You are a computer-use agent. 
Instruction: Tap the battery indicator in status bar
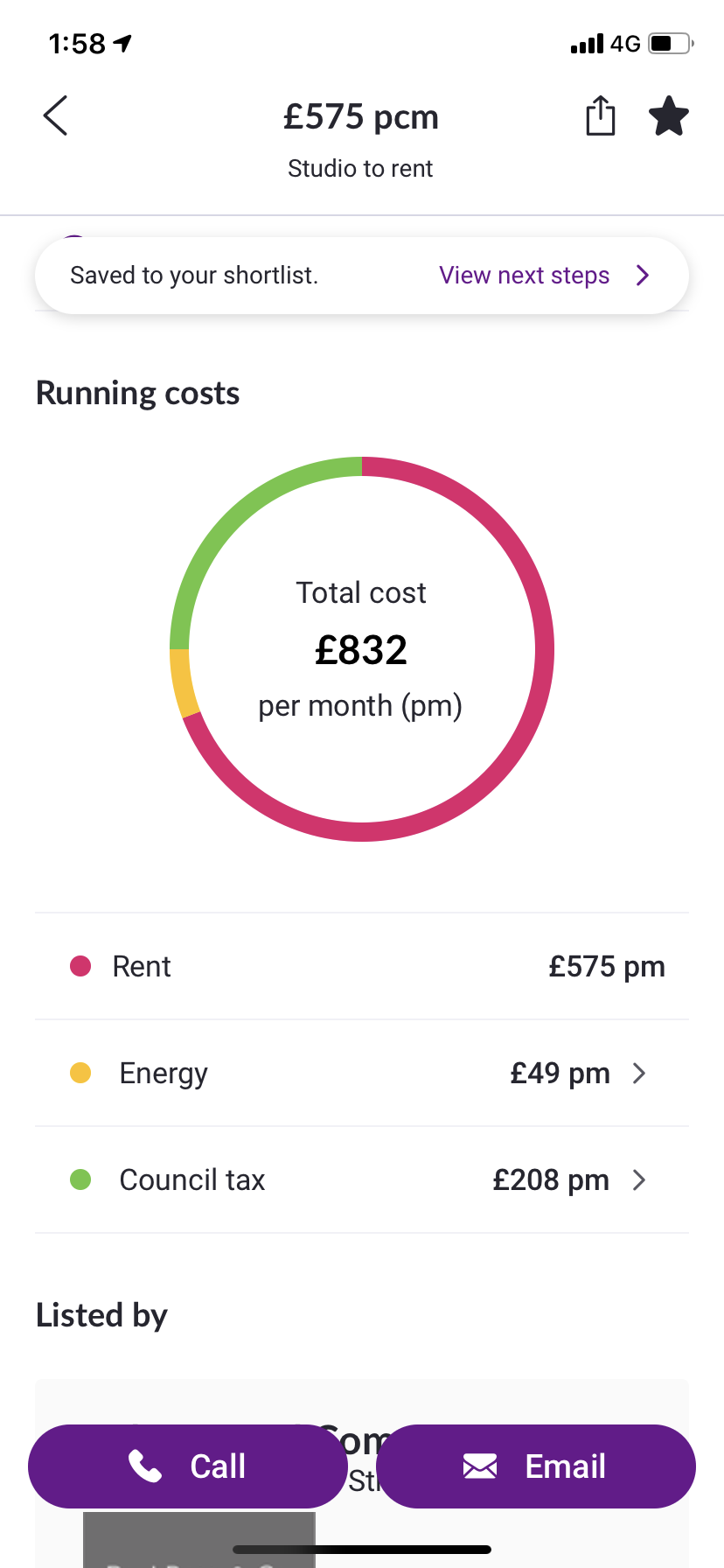click(672, 43)
